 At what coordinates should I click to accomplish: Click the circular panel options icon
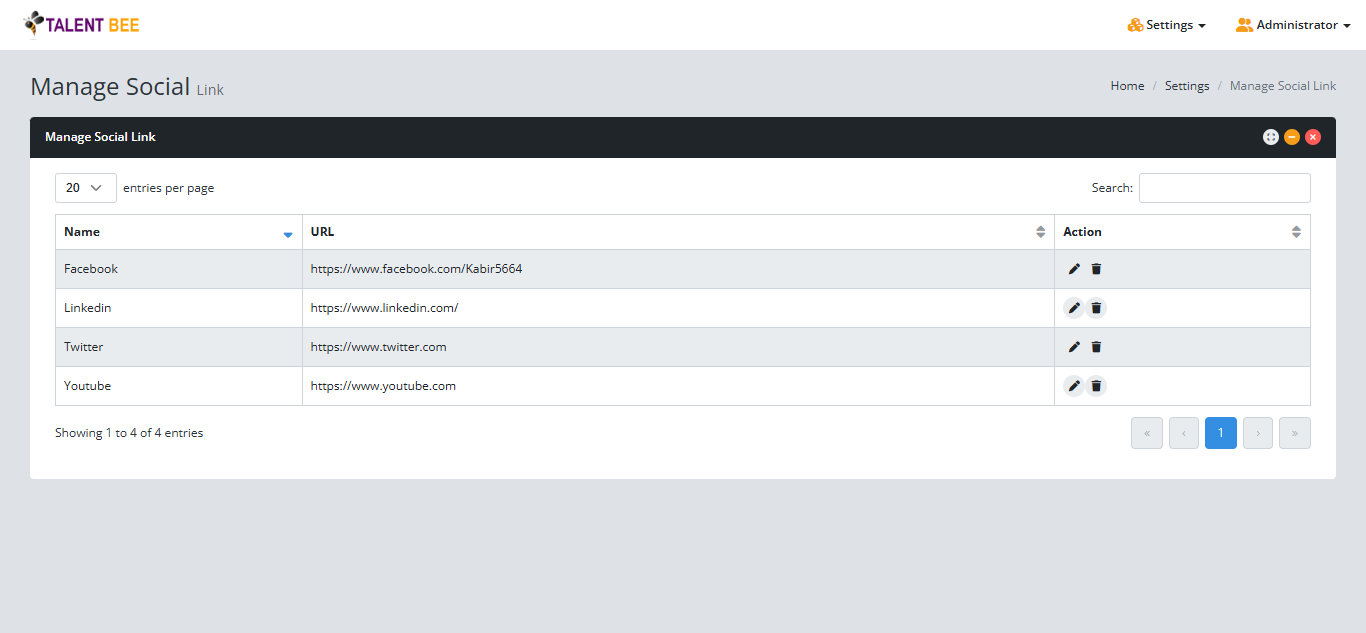coord(1270,136)
